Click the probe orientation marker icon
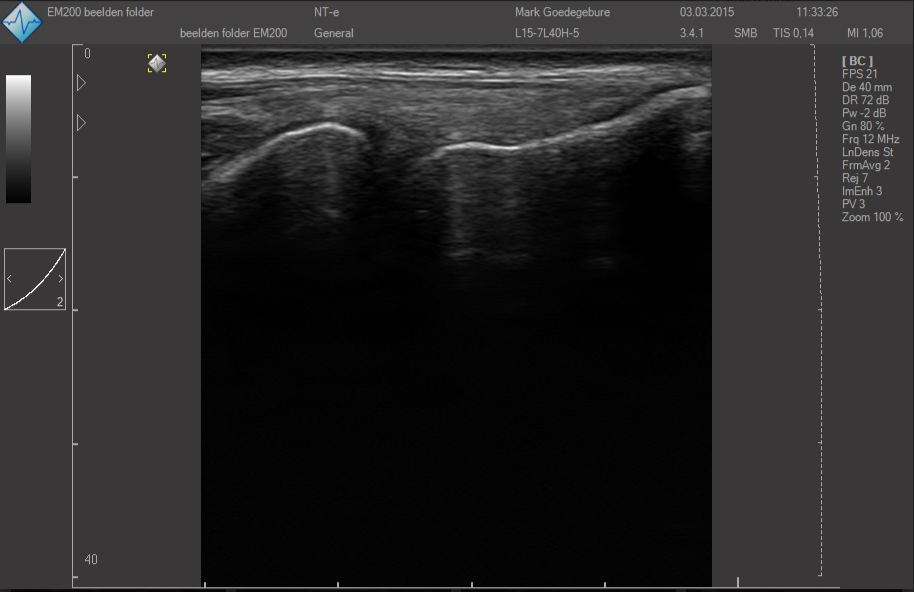Image resolution: width=914 pixels, height=592 pixels. point(157,63)
